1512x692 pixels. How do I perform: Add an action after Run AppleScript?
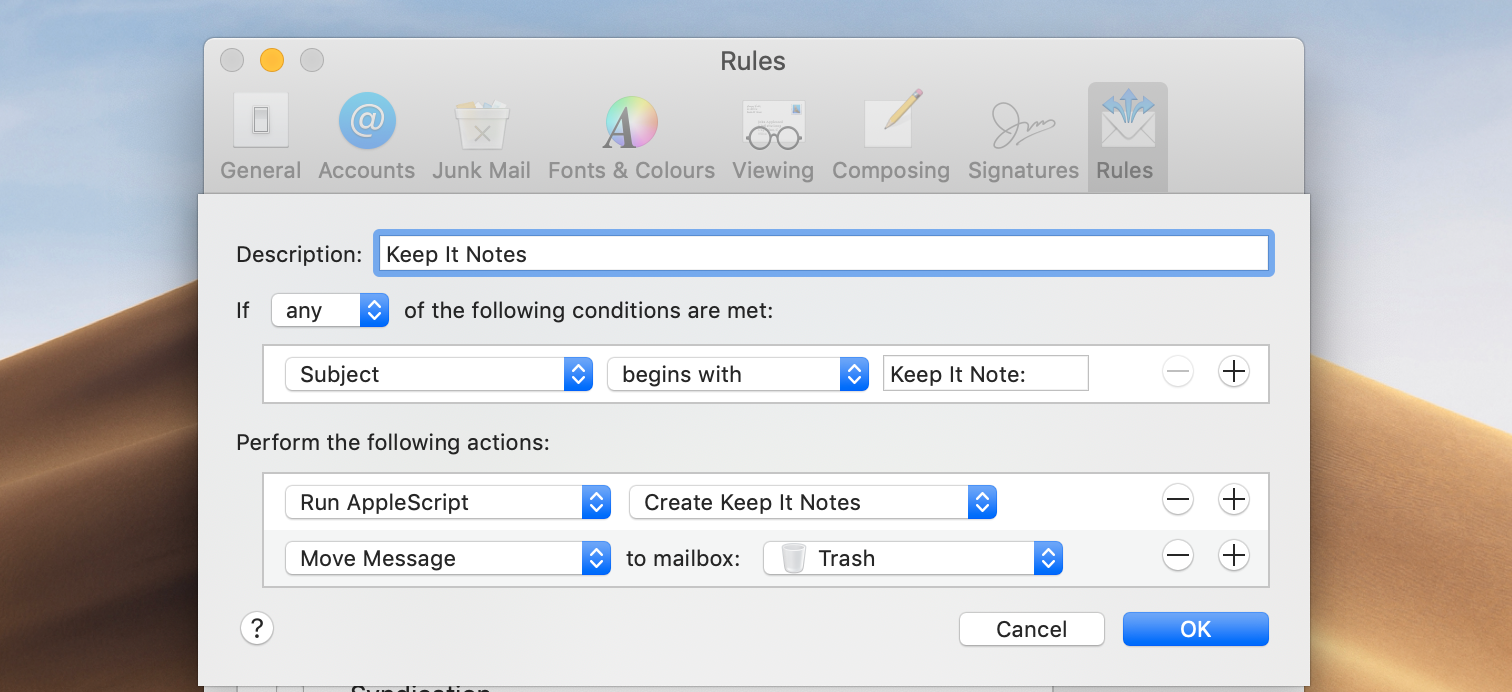[1234, 499]
